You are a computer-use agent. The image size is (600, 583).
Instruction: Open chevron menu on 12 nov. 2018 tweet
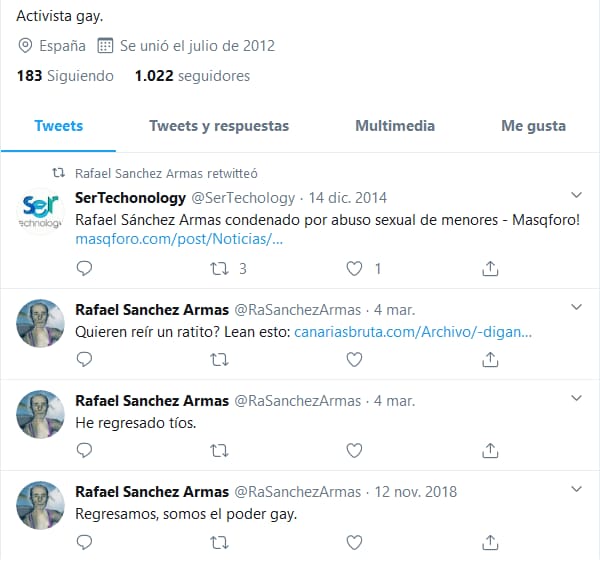(576, 489)
